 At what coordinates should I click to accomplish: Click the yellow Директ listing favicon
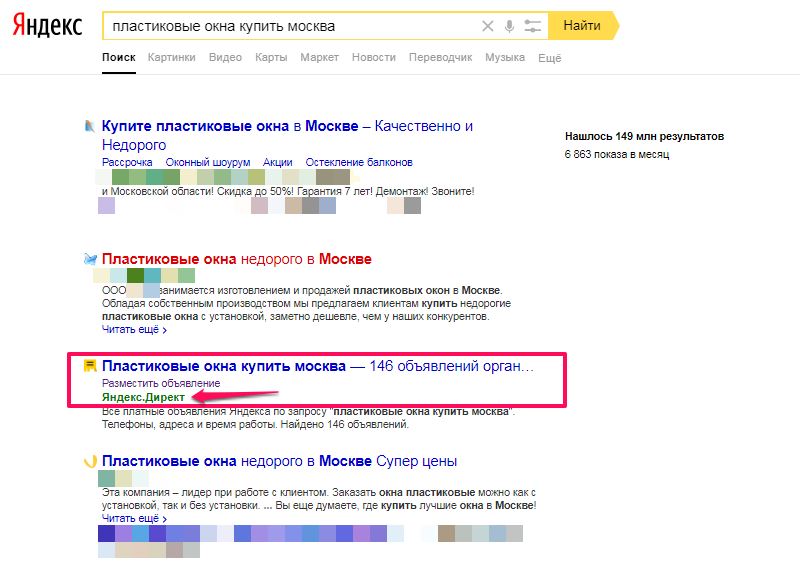coord(90,366)
